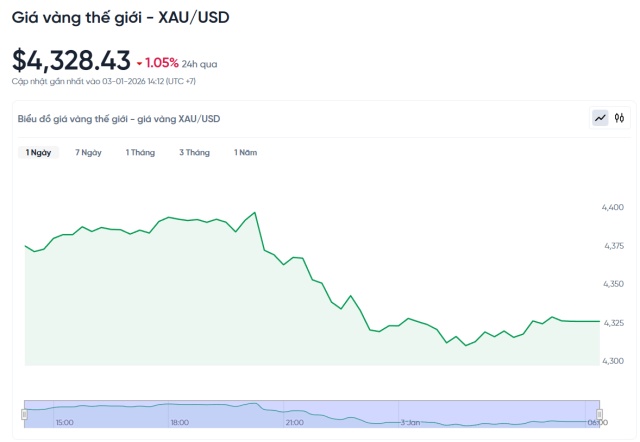The width and height of the screenshot is (640, 442).
Task: Click the last update timestamp text
Action: [x=118, y=80]
